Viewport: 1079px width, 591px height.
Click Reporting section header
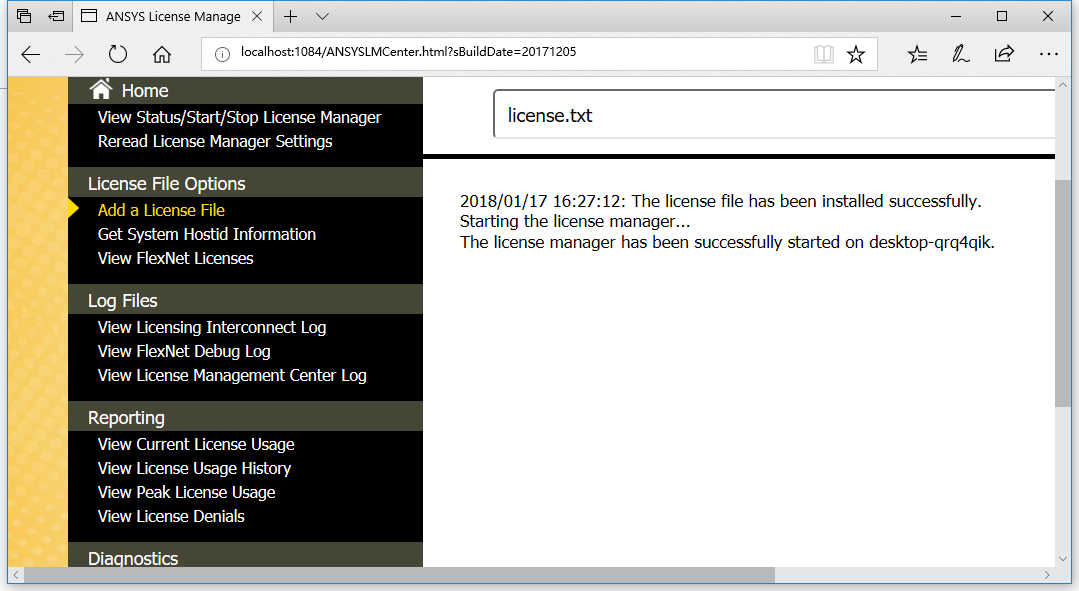tap(245, 417)
